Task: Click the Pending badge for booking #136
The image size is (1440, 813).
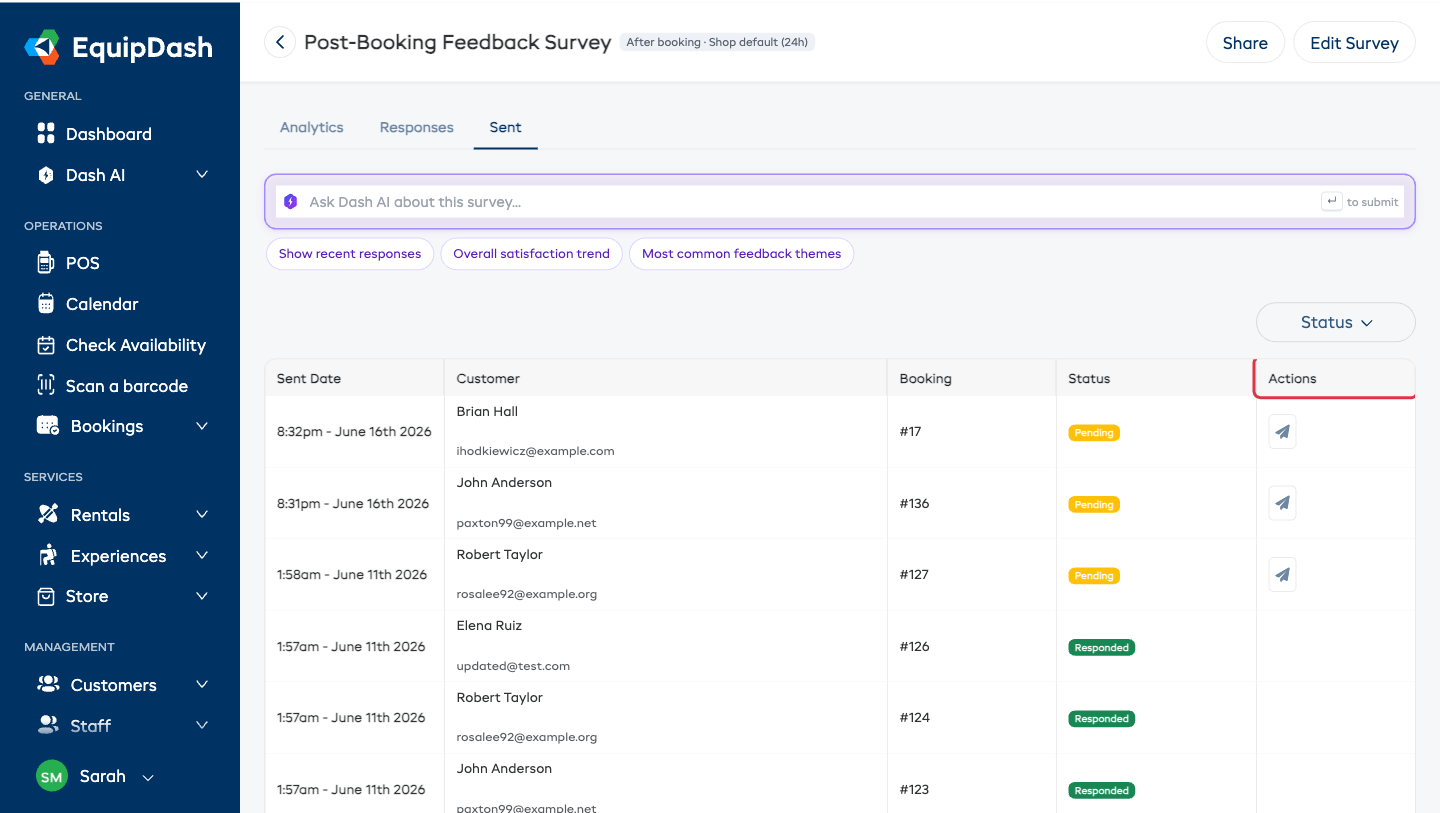Action: click(x=1094, y=504)
